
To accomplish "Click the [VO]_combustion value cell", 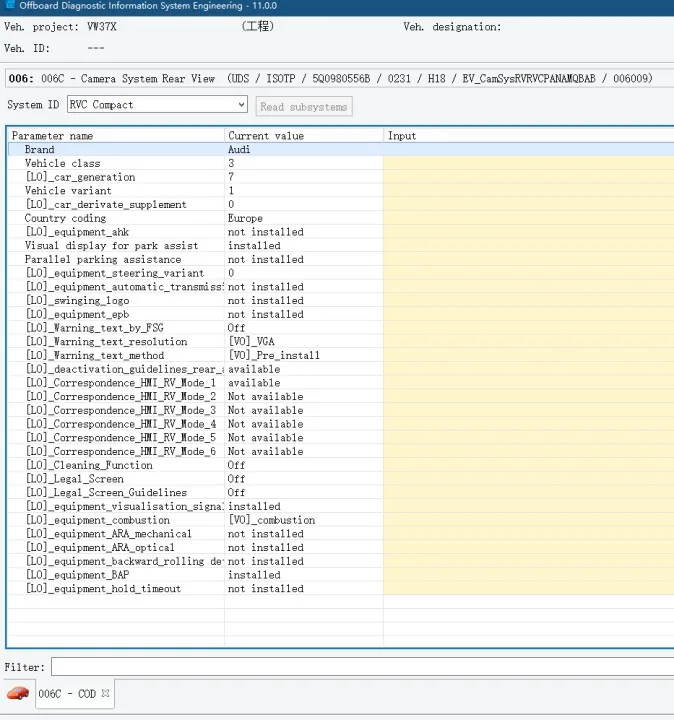I will 304,520.
